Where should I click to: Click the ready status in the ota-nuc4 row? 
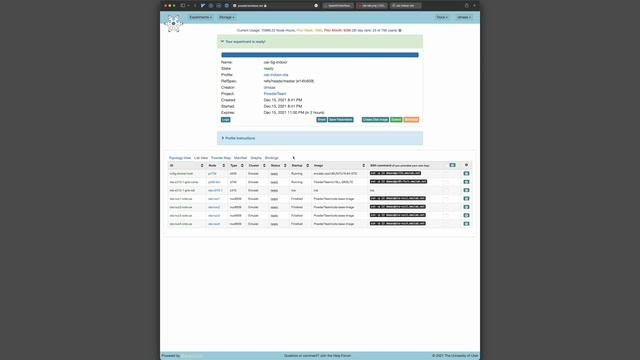point(274,224)
